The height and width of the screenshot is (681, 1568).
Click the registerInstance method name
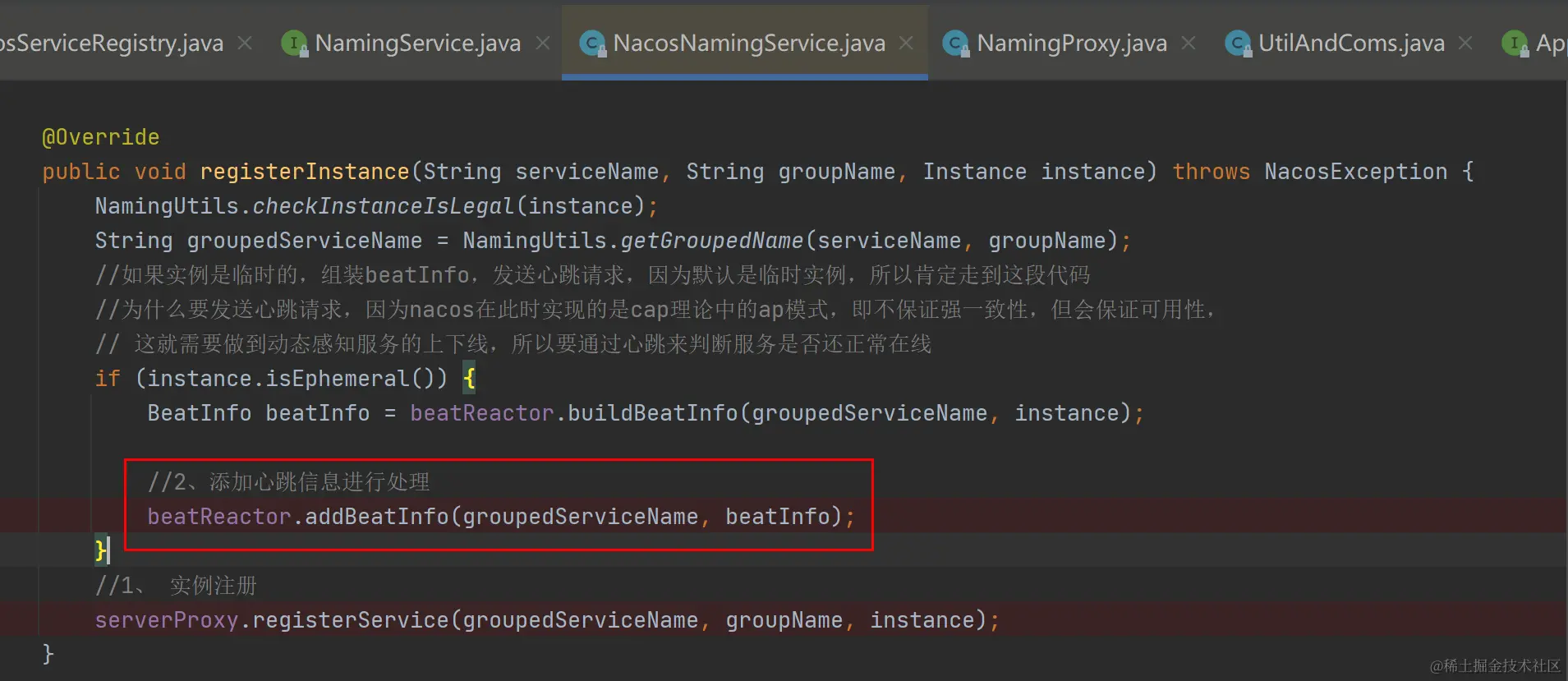(x=305, y=172)
